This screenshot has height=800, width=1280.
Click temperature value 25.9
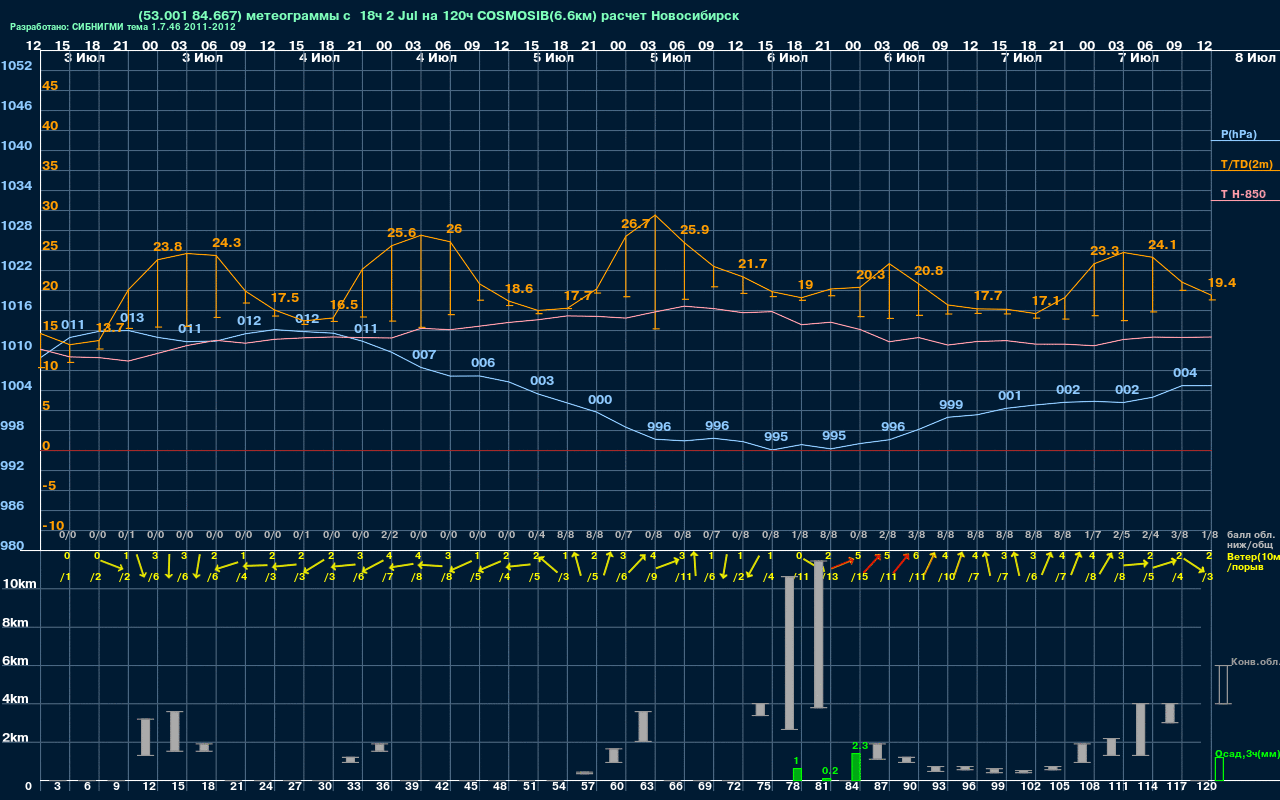(694, 230)
